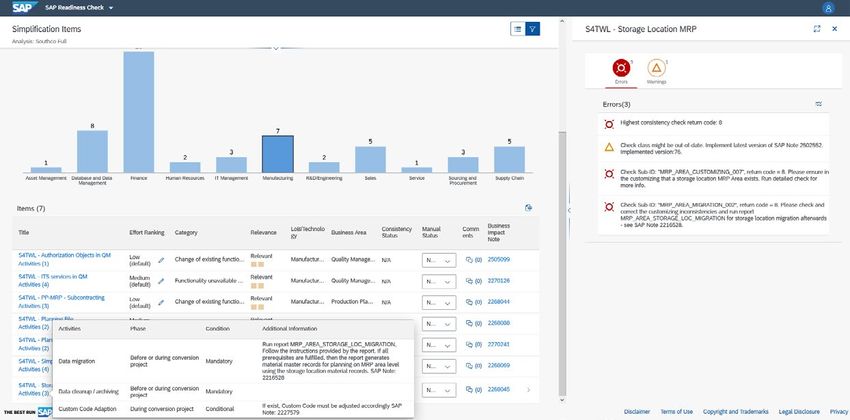Expand the detail panel to full screen
The height and width of the screenshot is (420, 850).
817,29
